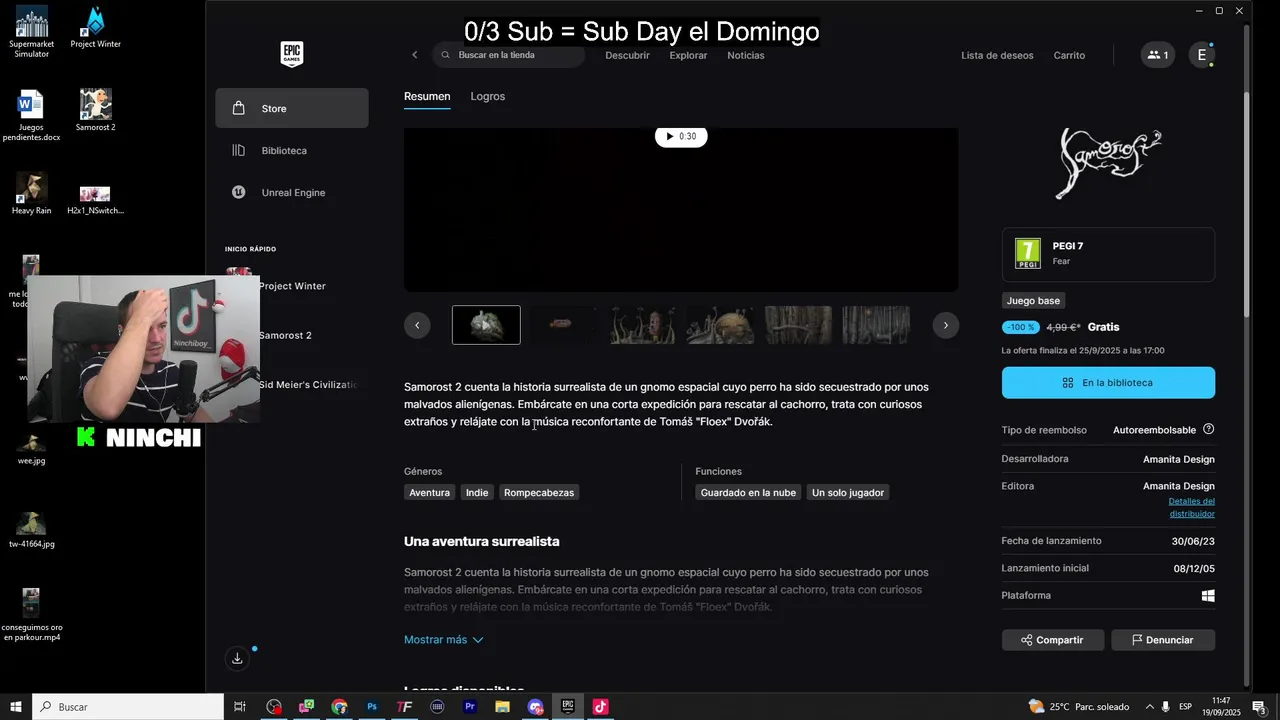
Task: Open Photoshop from the taskbar
Action: 372,707
